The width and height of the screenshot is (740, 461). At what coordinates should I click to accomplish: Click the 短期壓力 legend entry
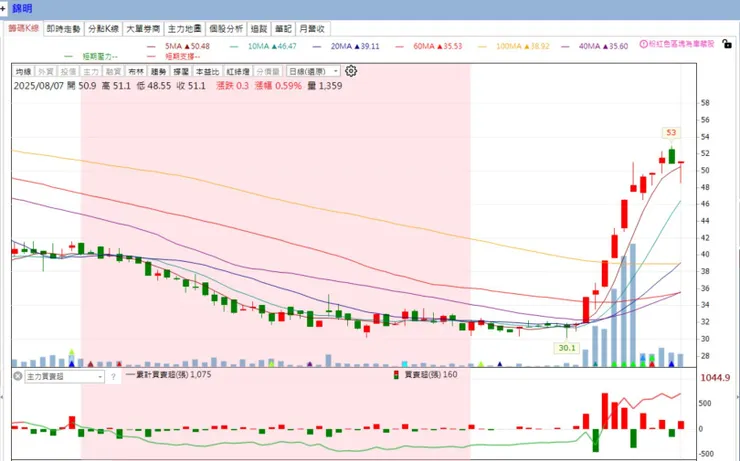(x=91, y=57)
